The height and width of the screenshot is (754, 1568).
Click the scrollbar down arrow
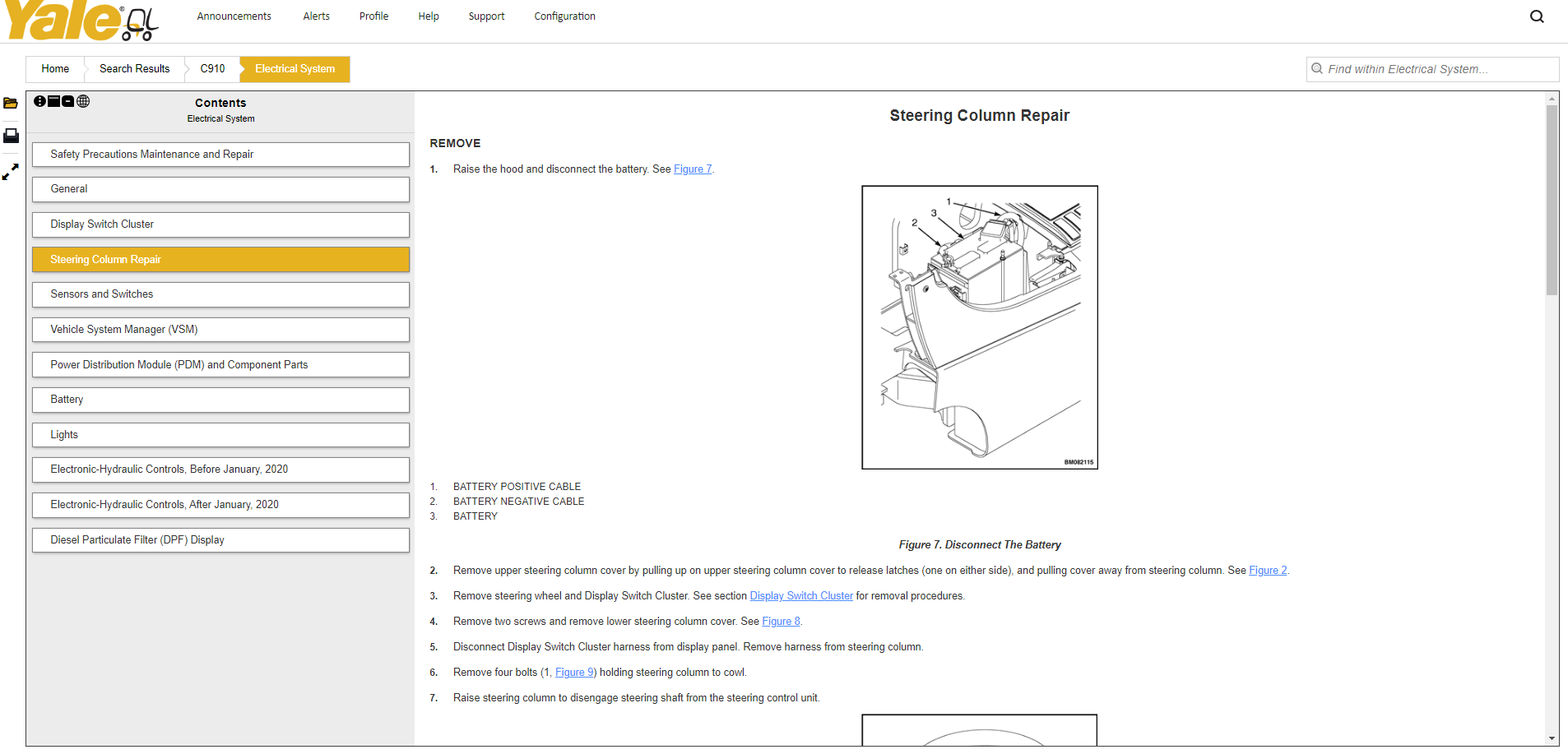coord(1552,739)
